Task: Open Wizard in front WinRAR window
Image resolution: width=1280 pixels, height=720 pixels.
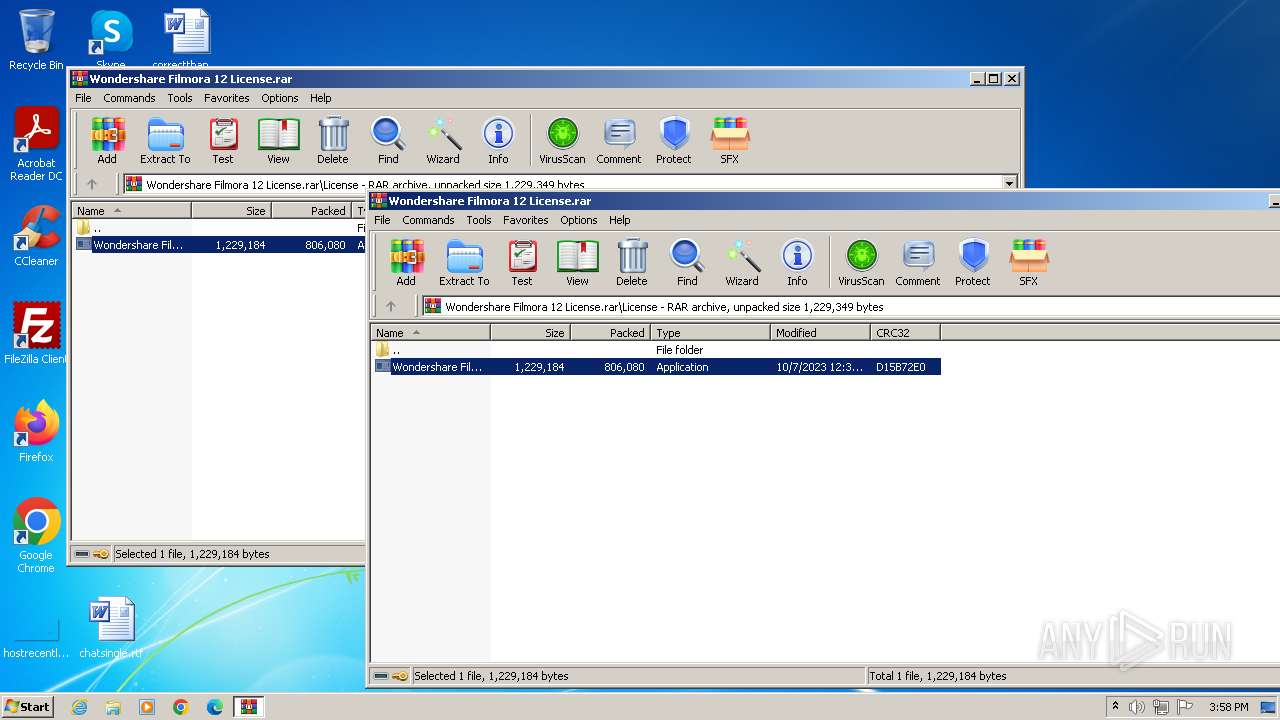Action: tap(742, 263)
